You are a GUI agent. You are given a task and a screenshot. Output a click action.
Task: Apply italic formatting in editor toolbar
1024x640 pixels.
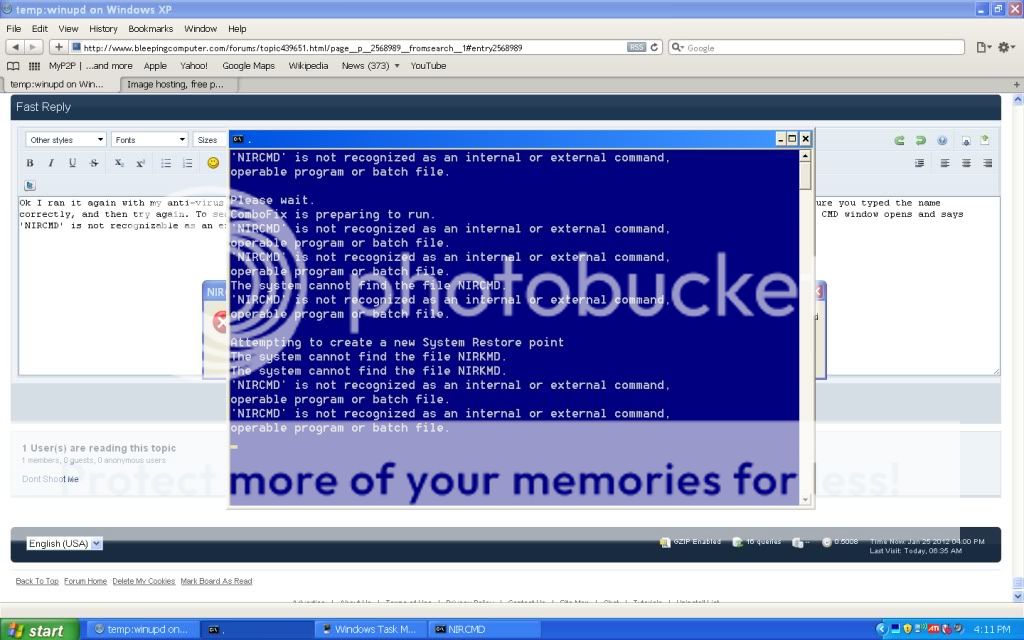click(51, 163)
